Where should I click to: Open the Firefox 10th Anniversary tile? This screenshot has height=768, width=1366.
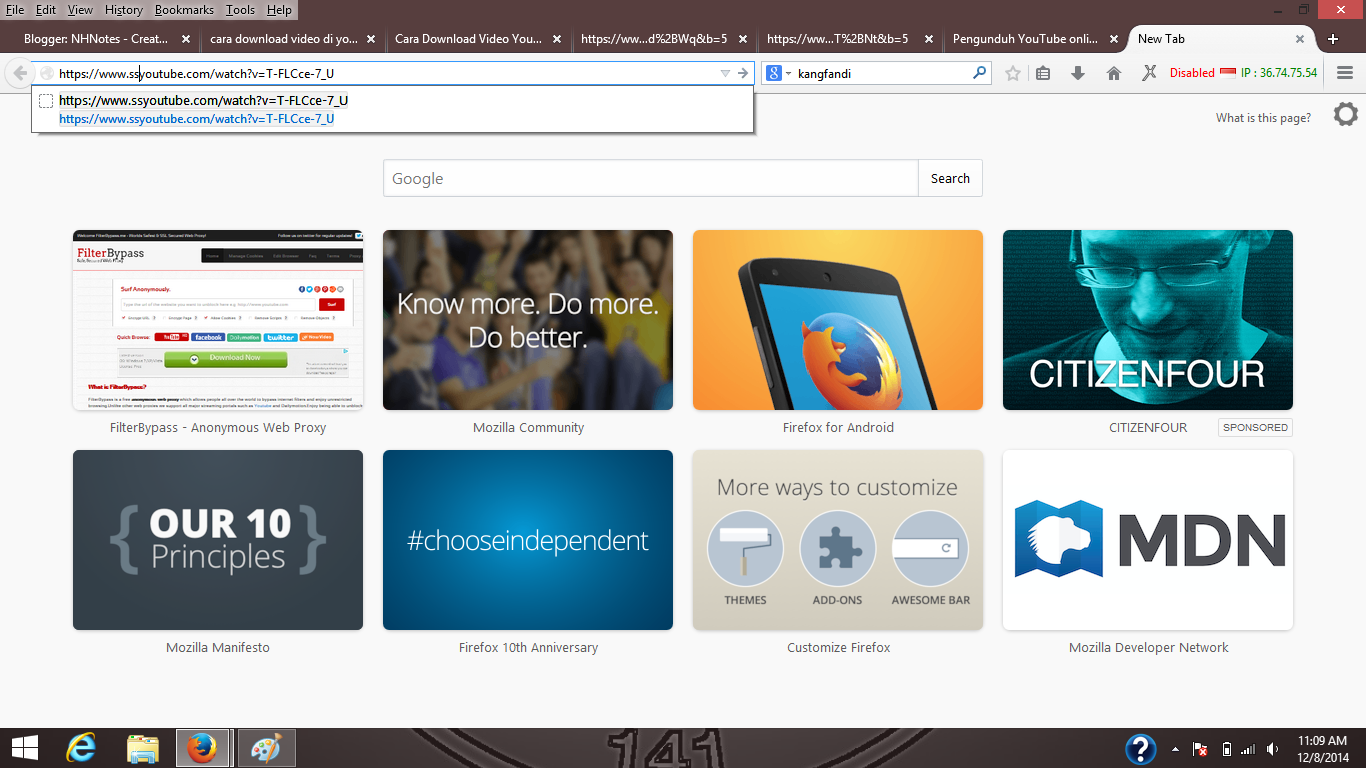(x=528, y=540)
